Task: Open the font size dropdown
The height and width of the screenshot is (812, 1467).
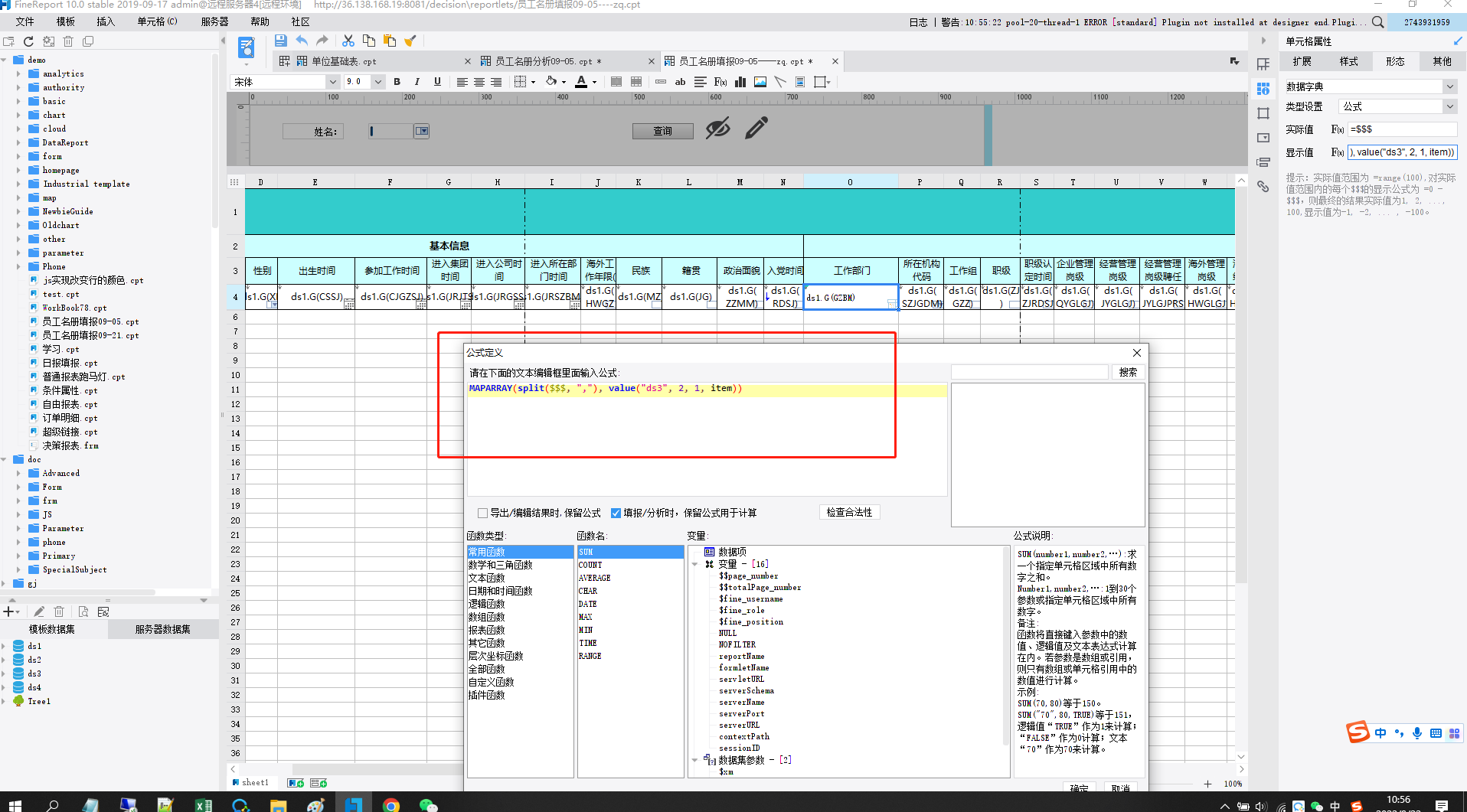Action: click(x=377, y=82)
